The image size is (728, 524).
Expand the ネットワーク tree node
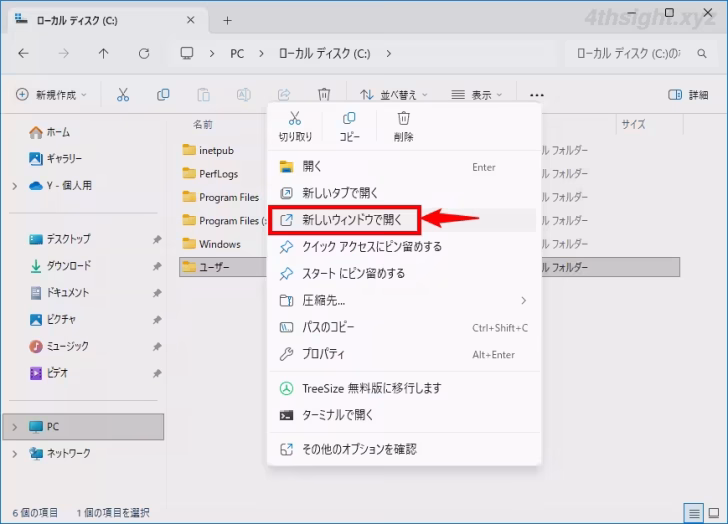[x=15, y=454]
